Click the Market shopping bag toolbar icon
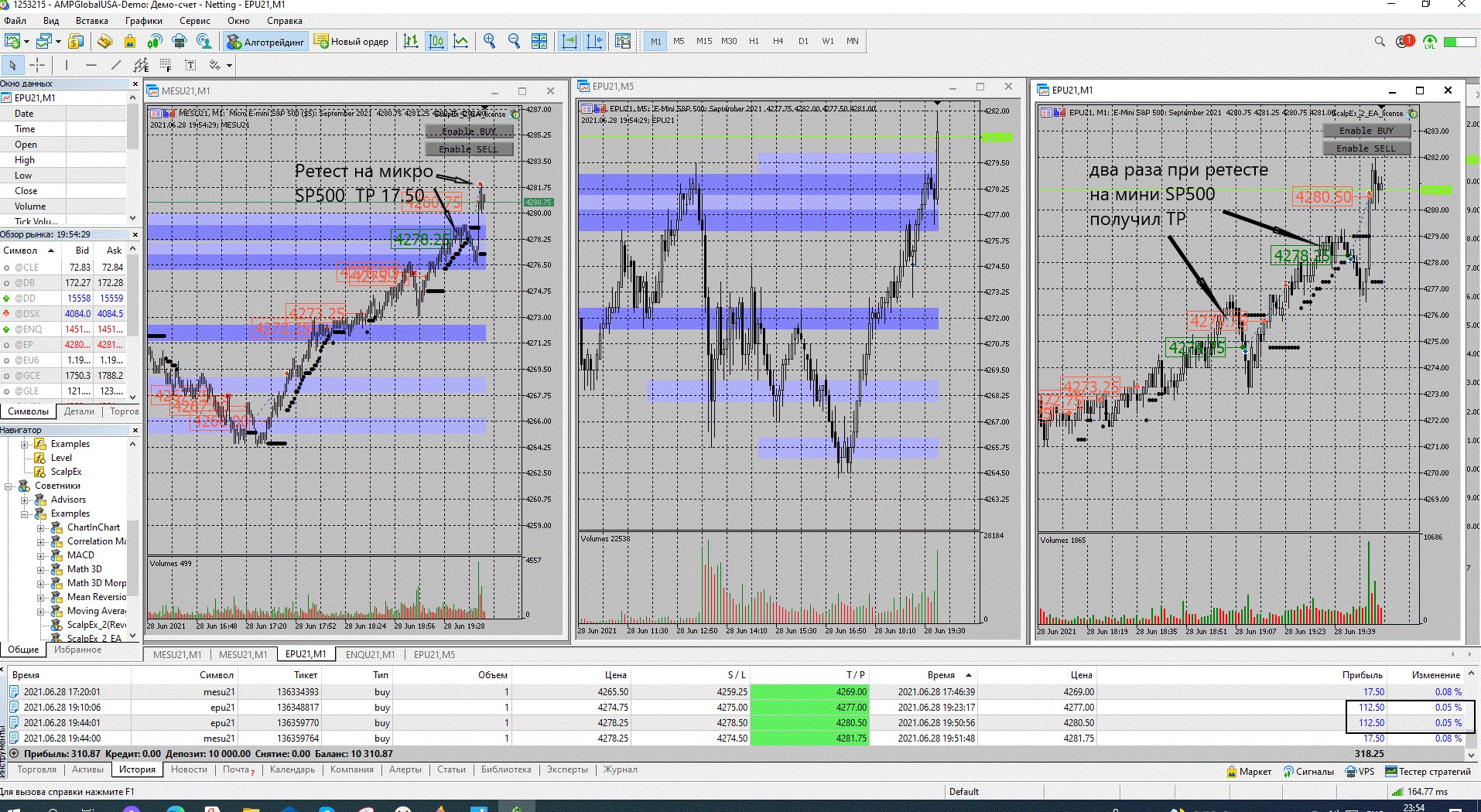 [130, 41]
